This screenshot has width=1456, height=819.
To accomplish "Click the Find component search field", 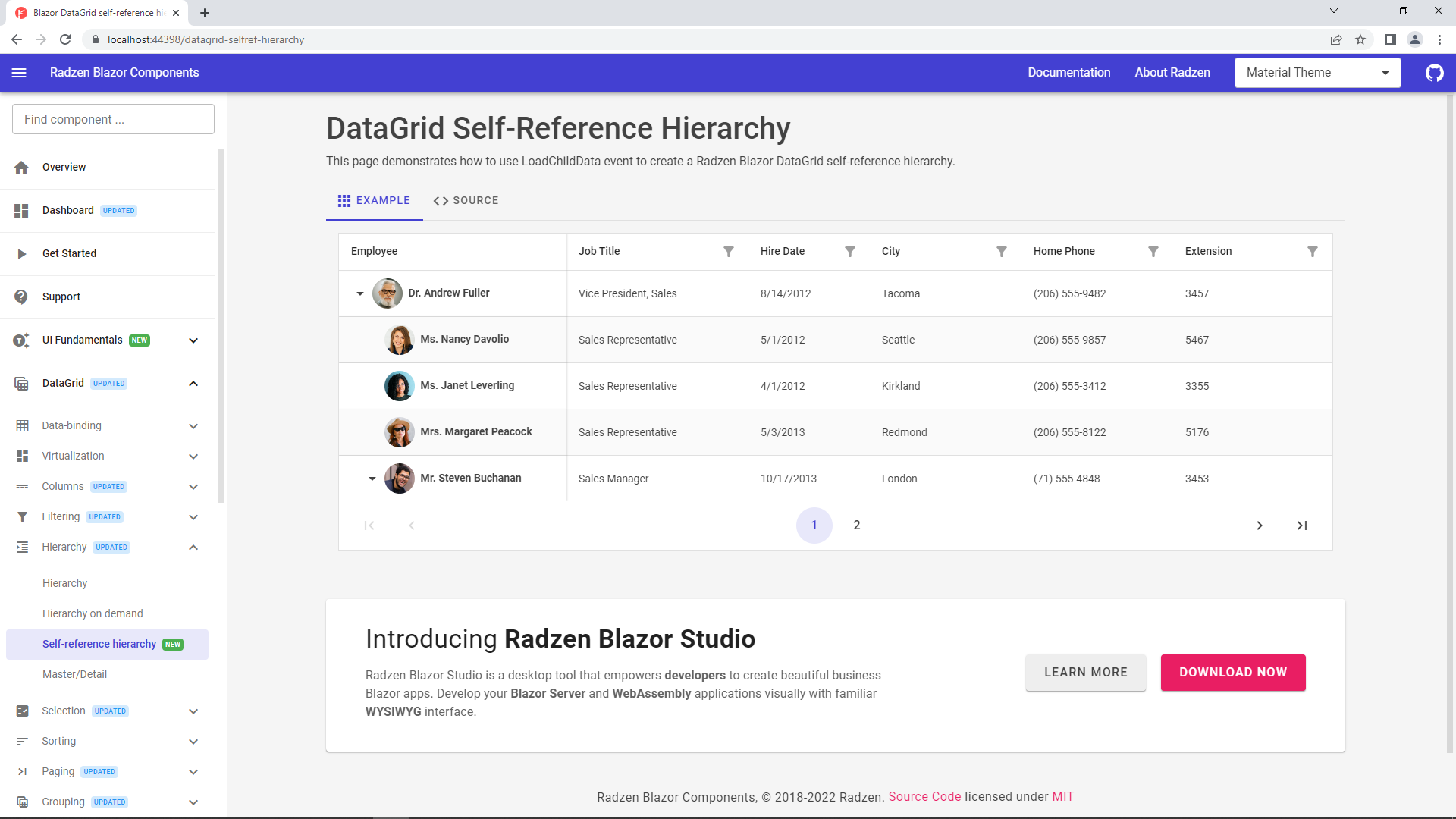I will click(113, 120).
